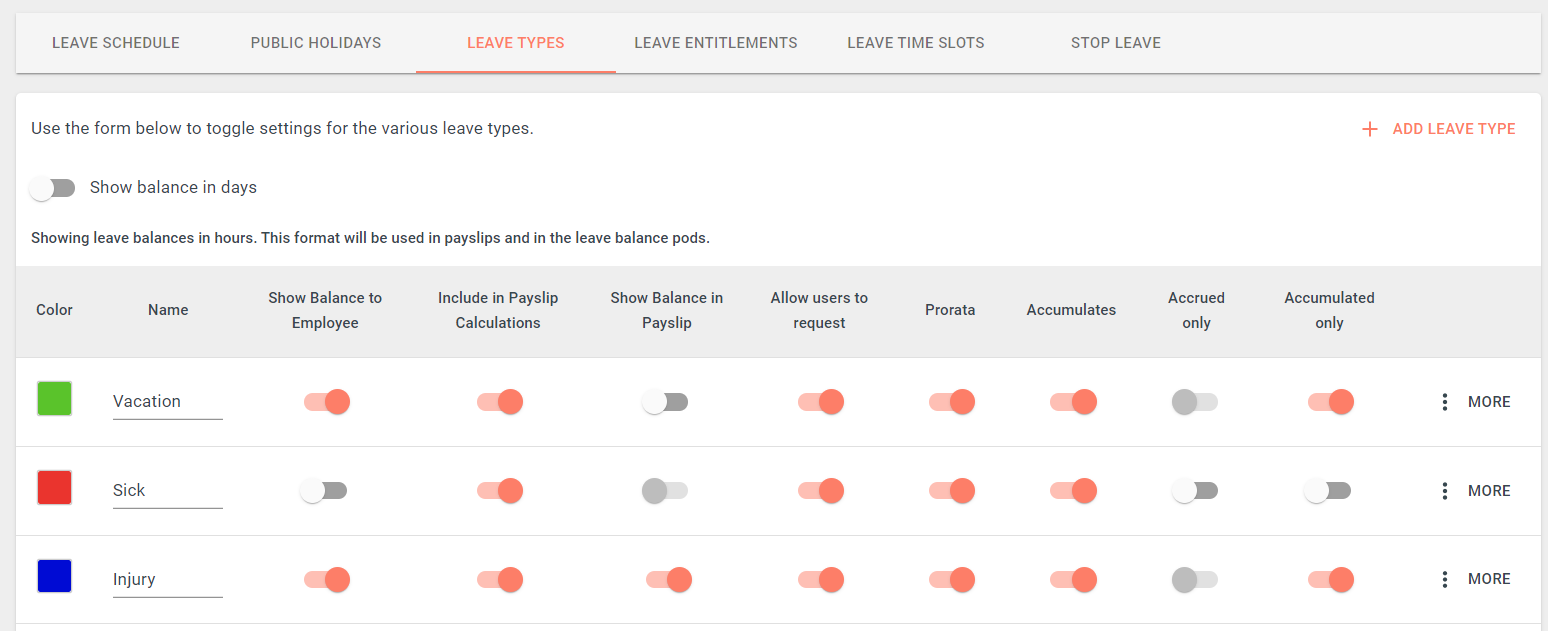Toggle Injury Prorata switch
The height and width of the screenshot is (631, 1548).
point(951,579)
